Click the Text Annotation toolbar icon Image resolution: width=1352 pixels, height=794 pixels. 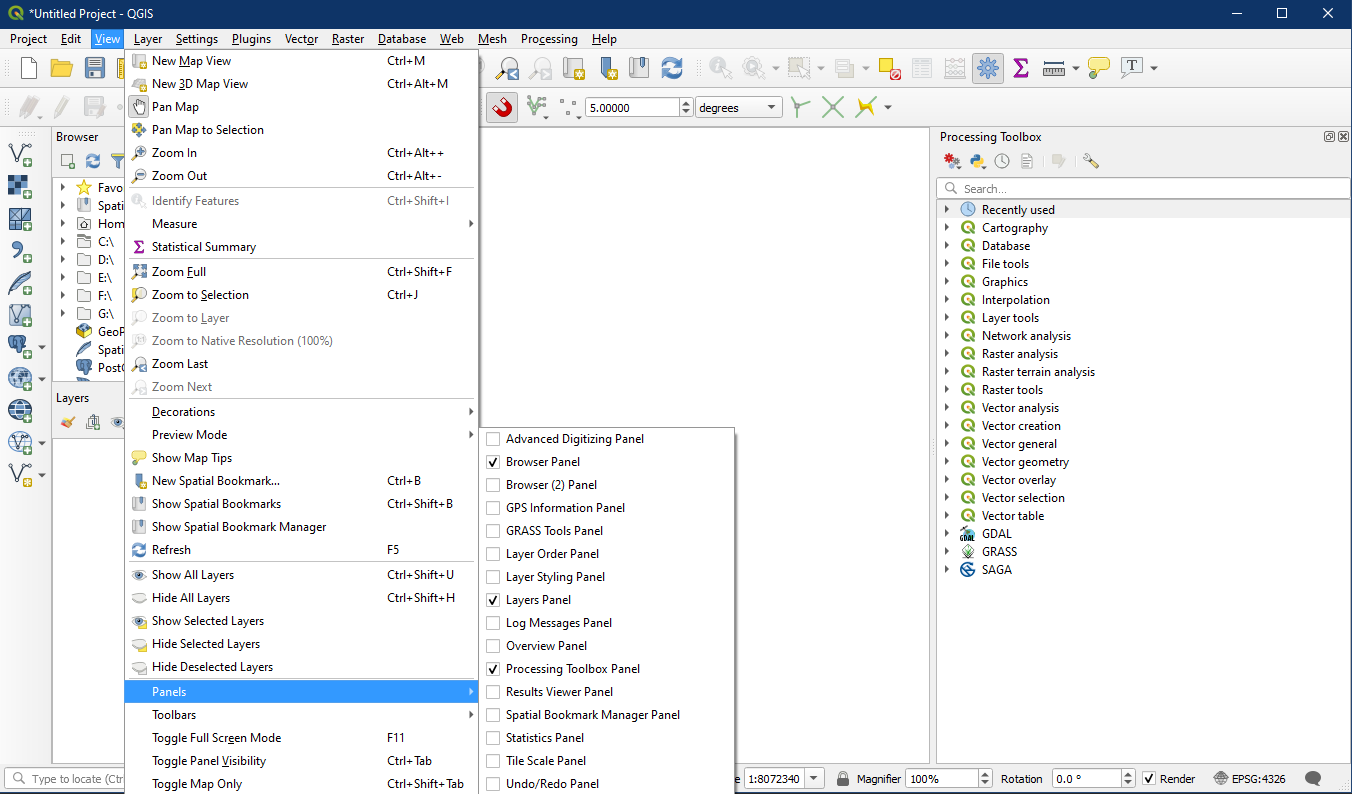click(1132, 68)
